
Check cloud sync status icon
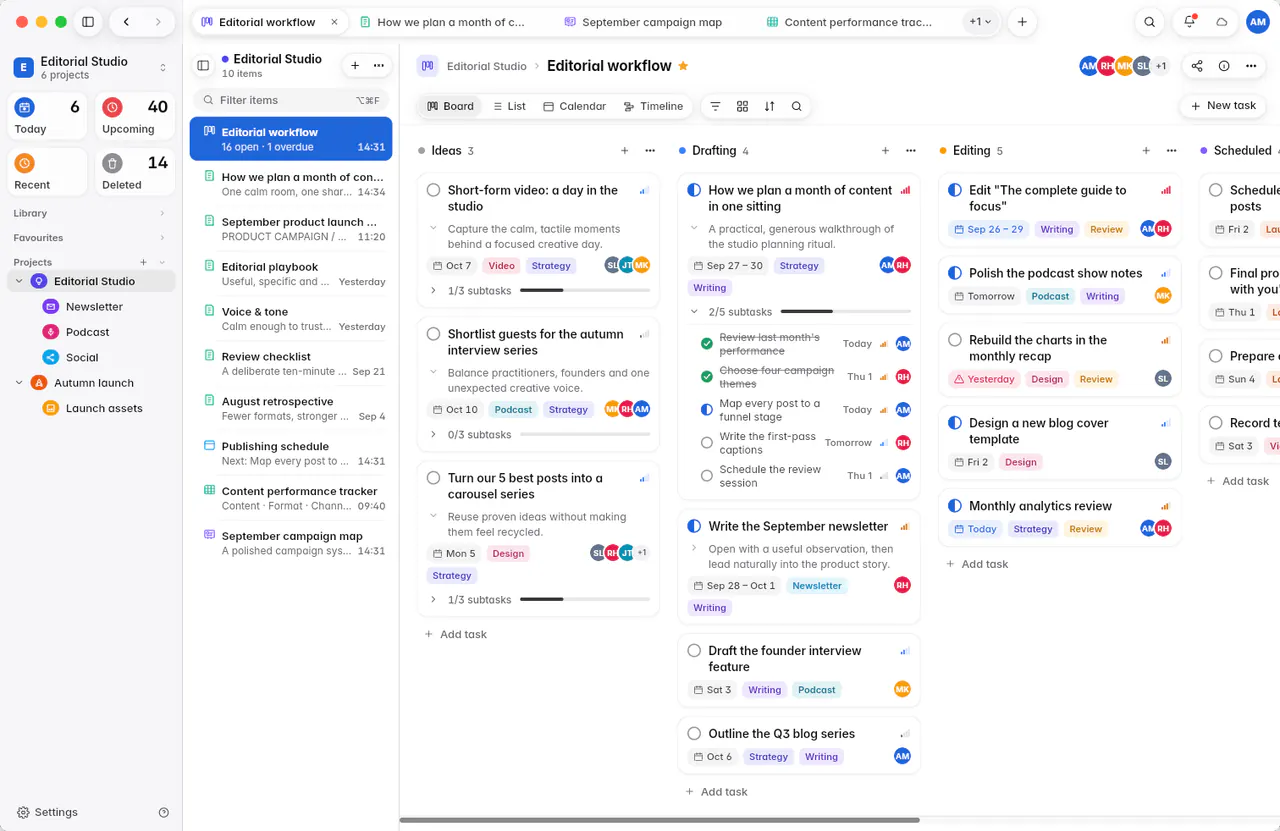click(x=1221, y=22)
